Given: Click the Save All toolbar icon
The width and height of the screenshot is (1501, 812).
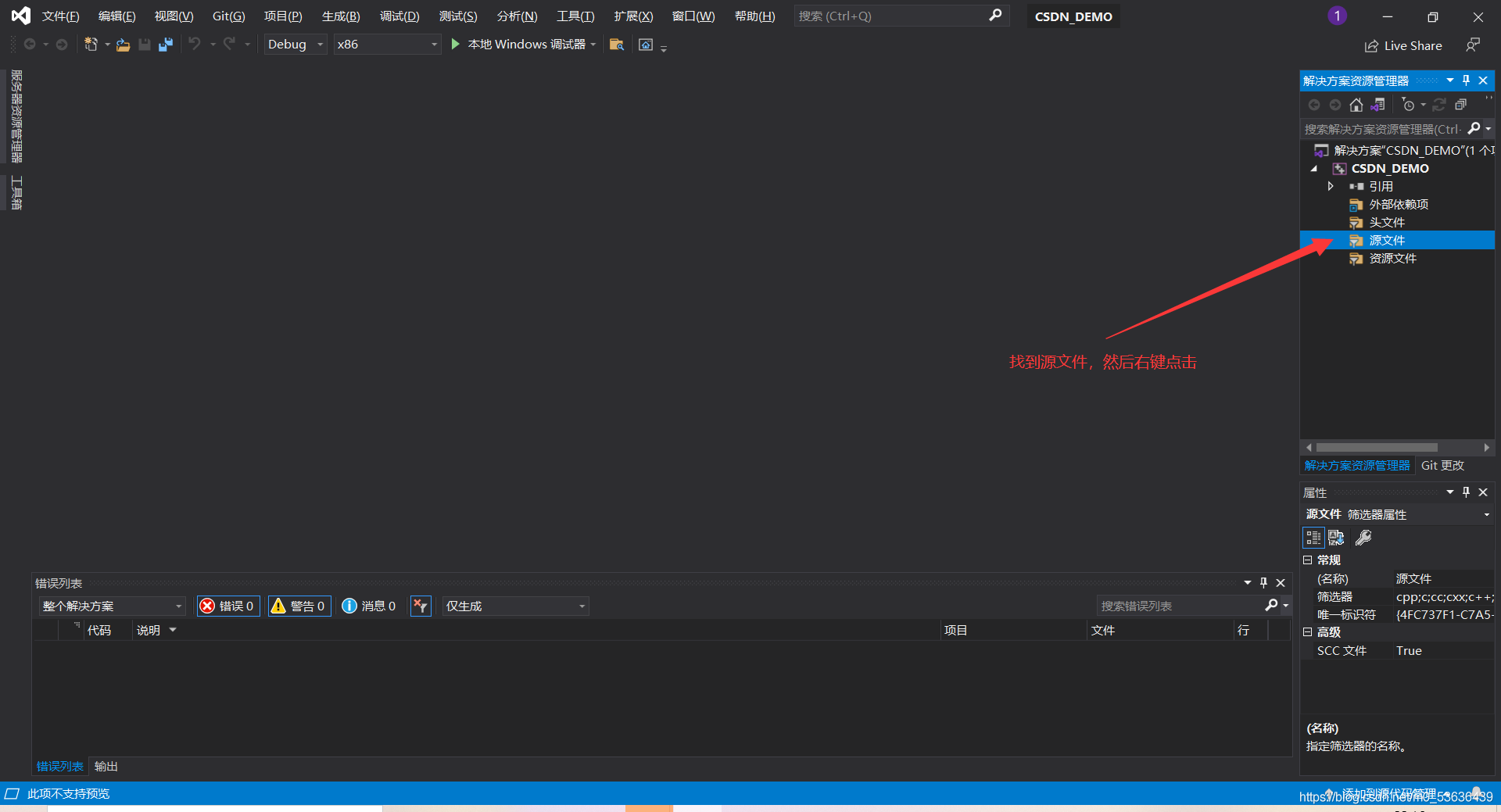Looking at the screenshot, I should (166, 45).
